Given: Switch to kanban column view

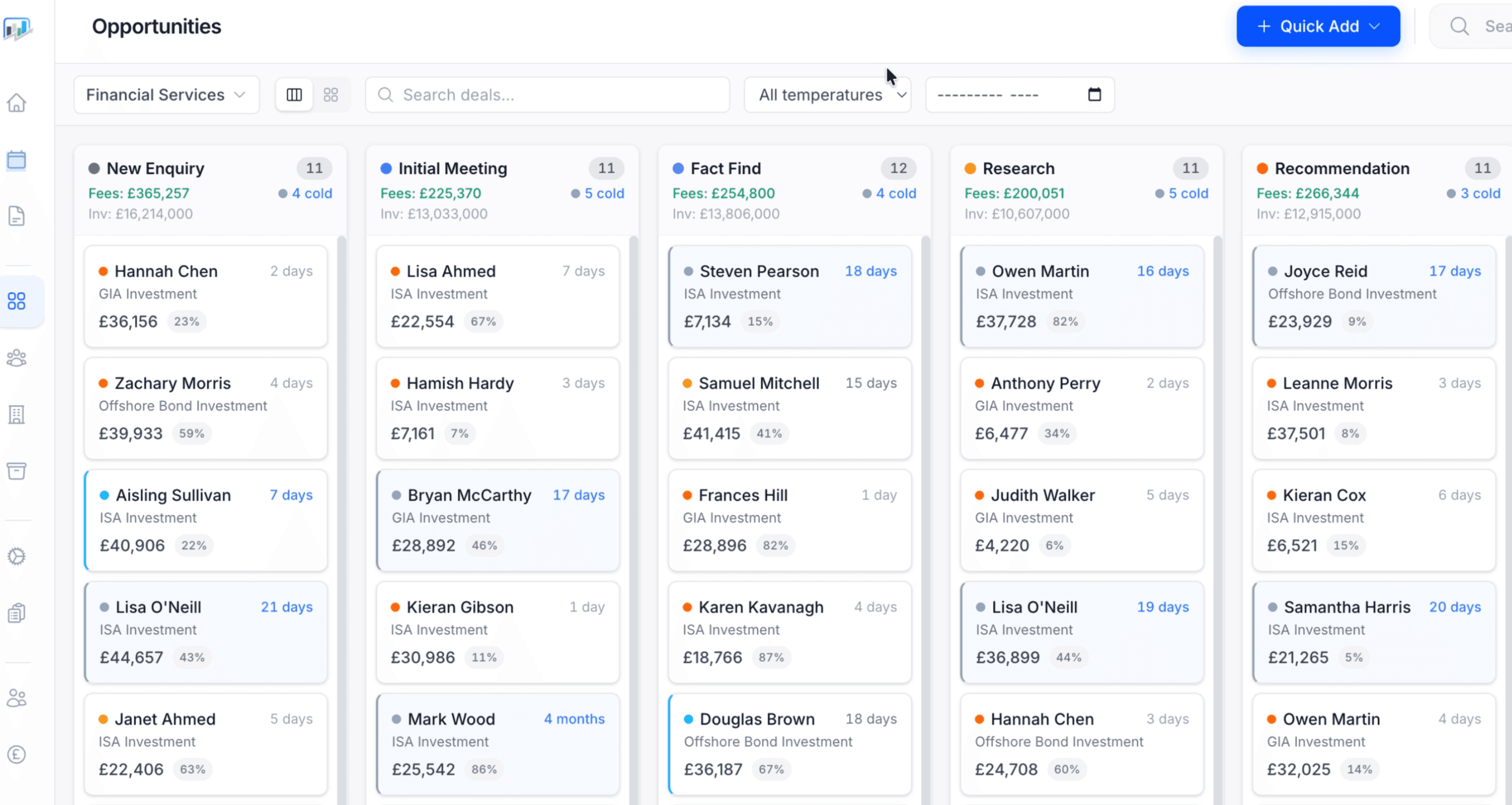Looking at the screenshot, I should [294, 94].
